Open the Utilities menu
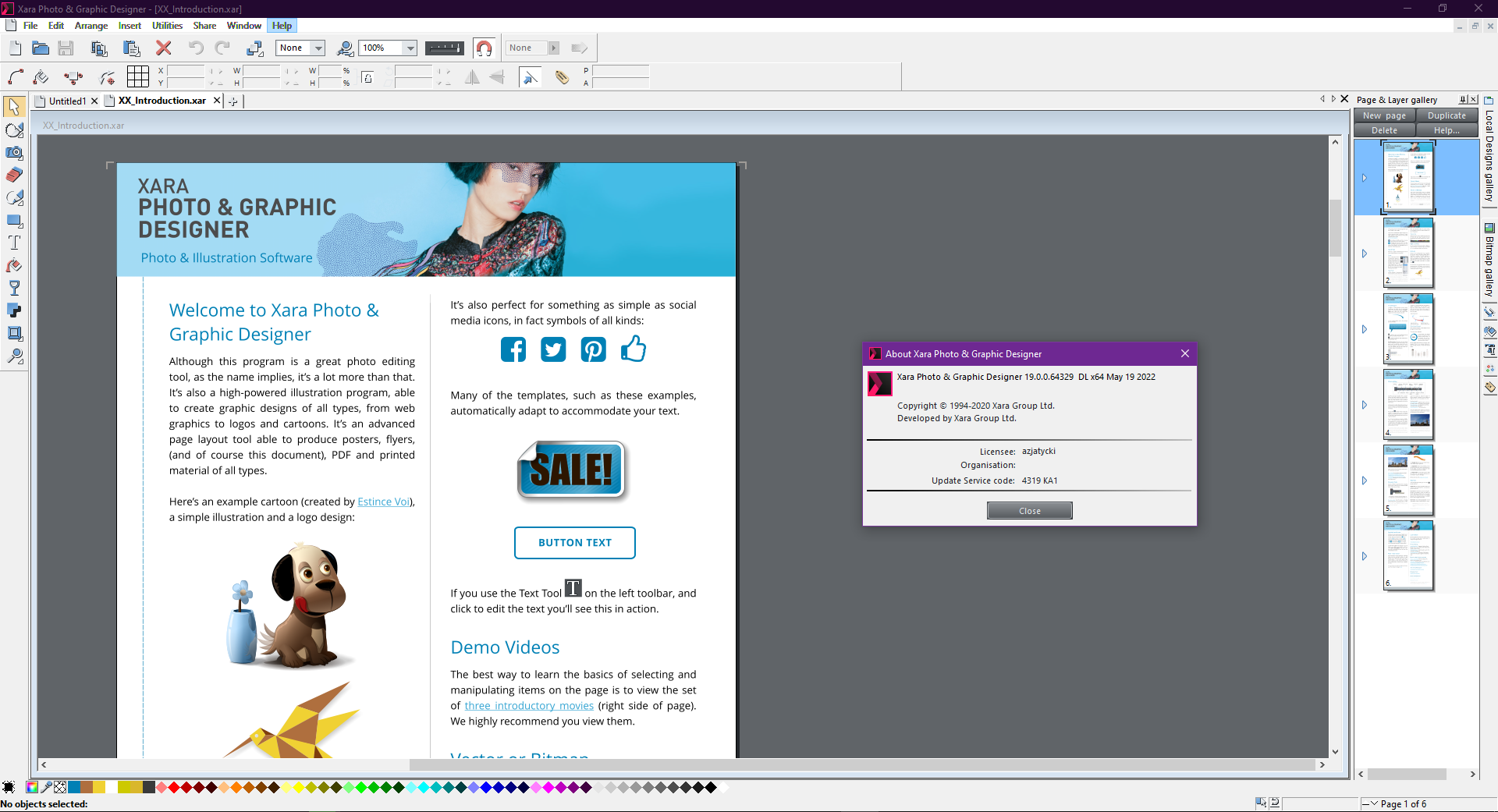 (167, 26)
